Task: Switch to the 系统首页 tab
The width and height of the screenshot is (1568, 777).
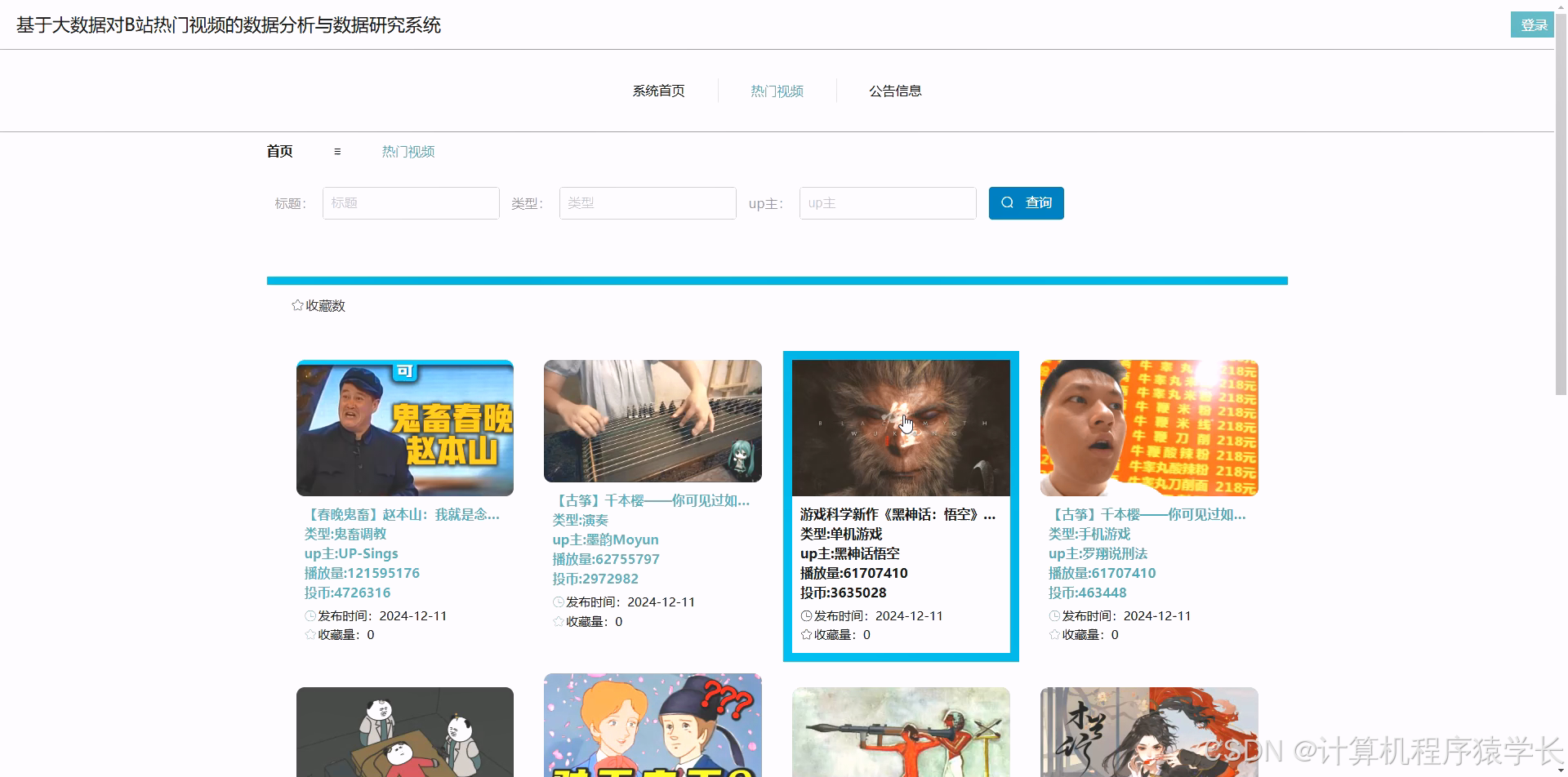Action: tap(658, 91)
